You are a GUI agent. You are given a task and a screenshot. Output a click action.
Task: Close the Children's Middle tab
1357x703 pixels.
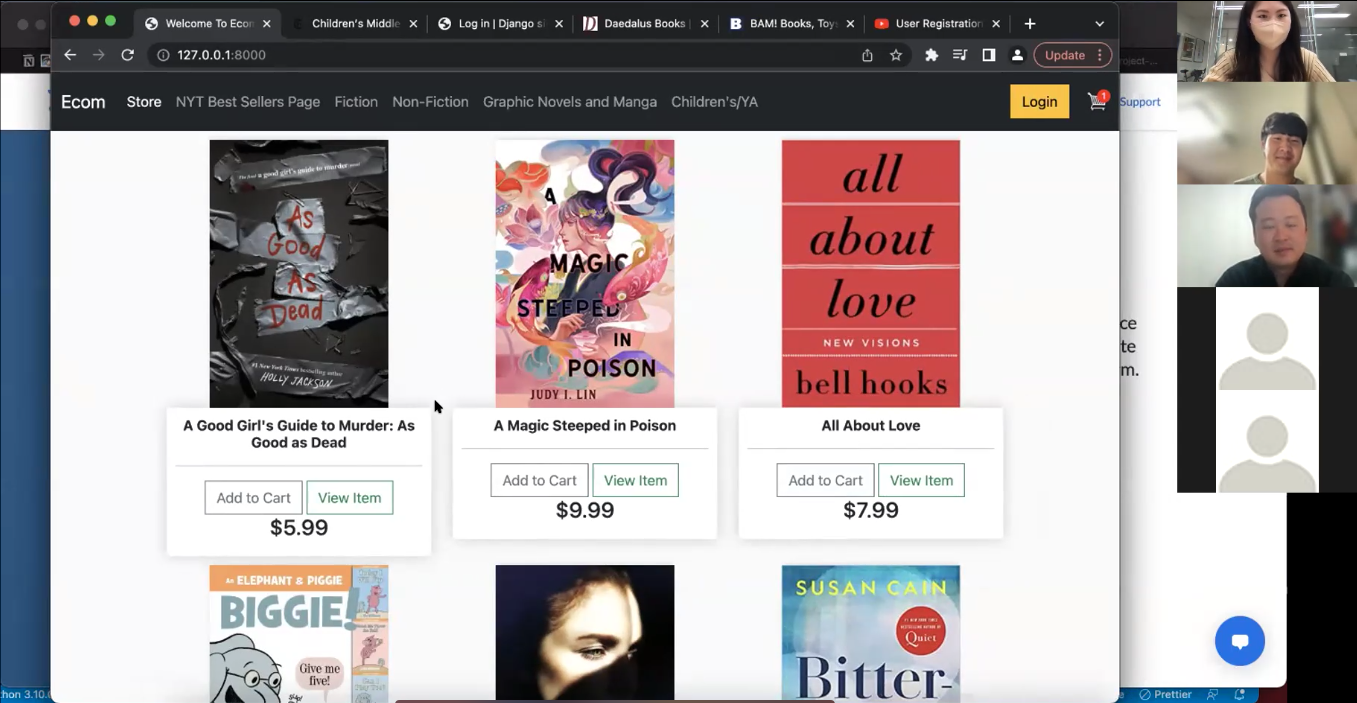413,23
